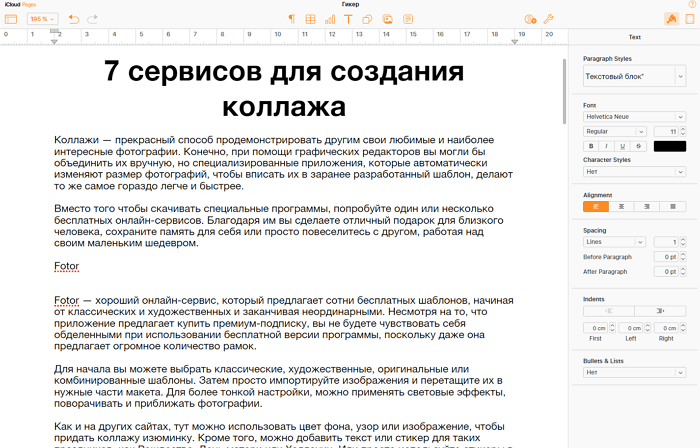The image size is (700, 448).
Task: Click the Undo arrow
Action: pos(74,19)
